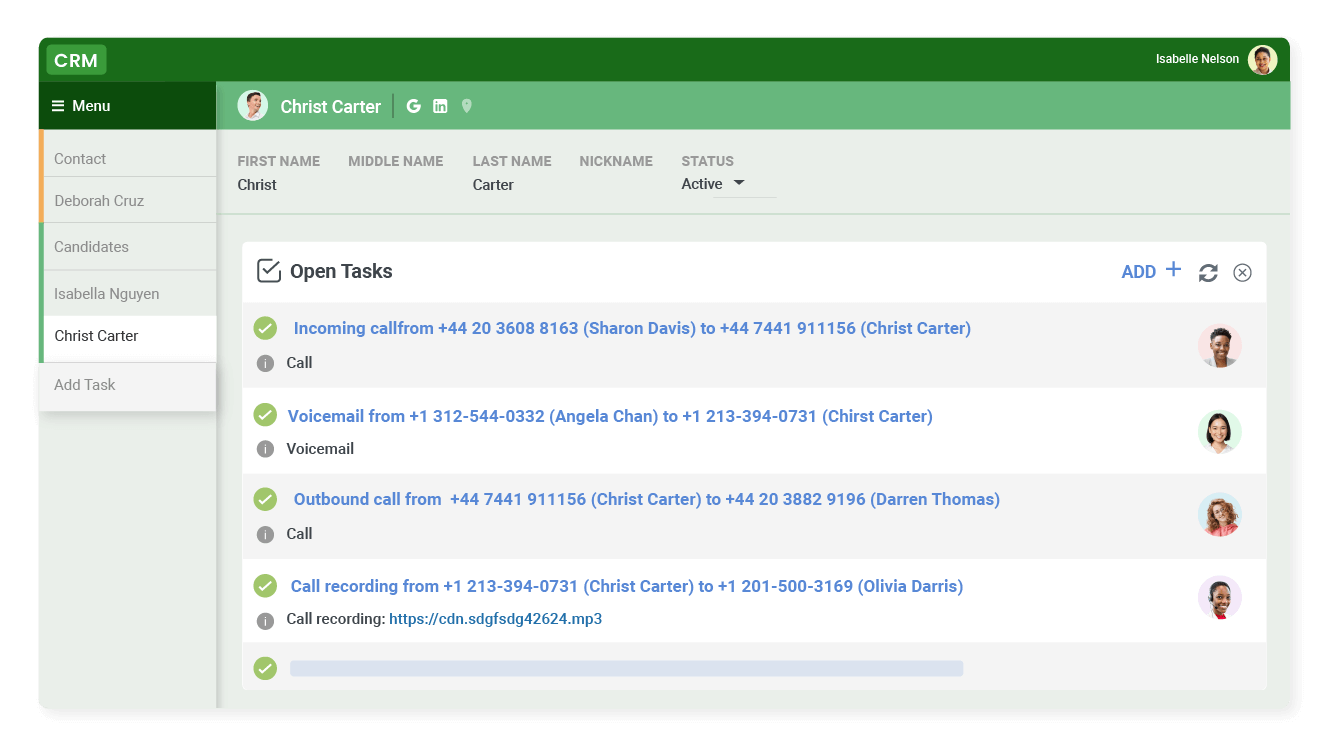Click the info icon on Call recording task

pyautogui.click(x=265, y=619)
